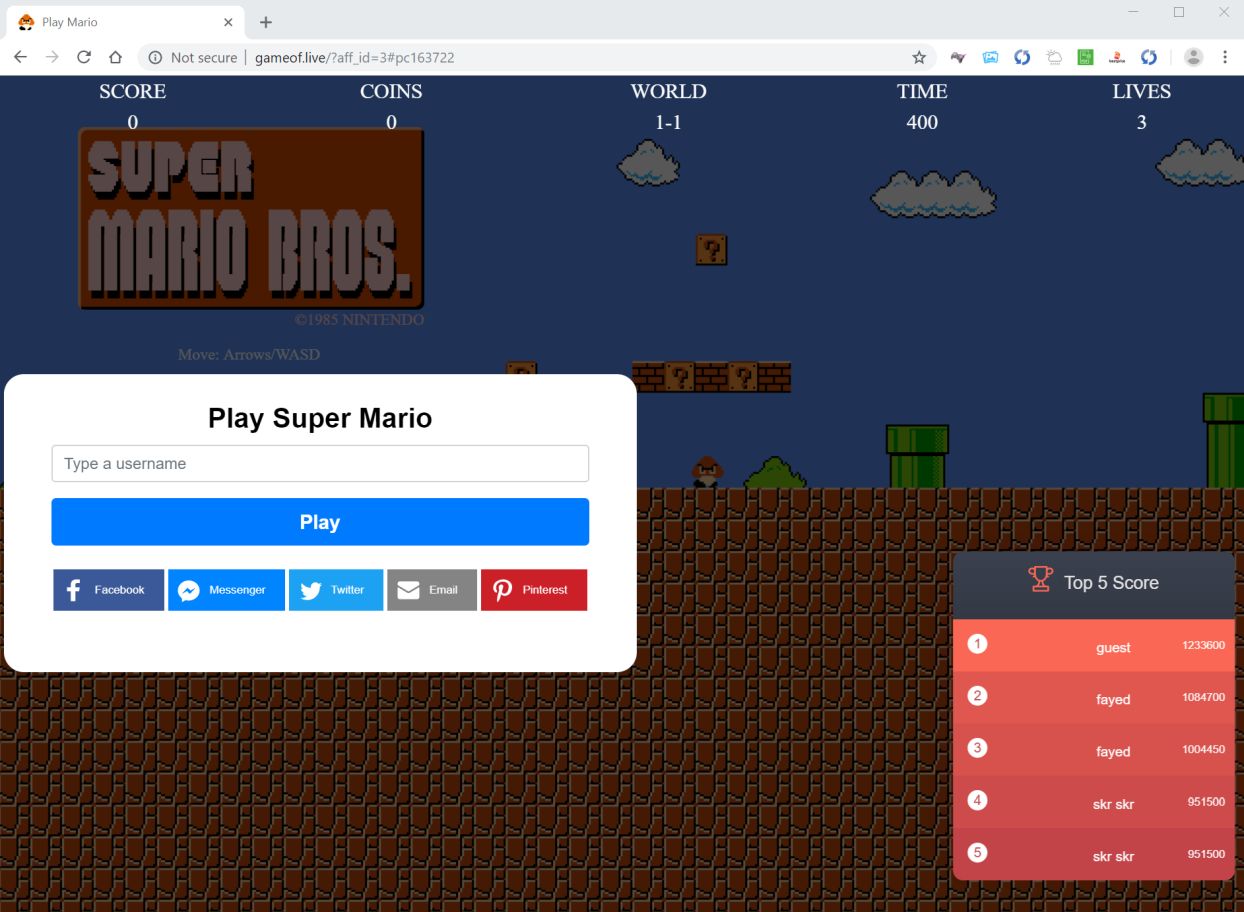
Task: Close the Play Mario tab
Action: (228, 22)
